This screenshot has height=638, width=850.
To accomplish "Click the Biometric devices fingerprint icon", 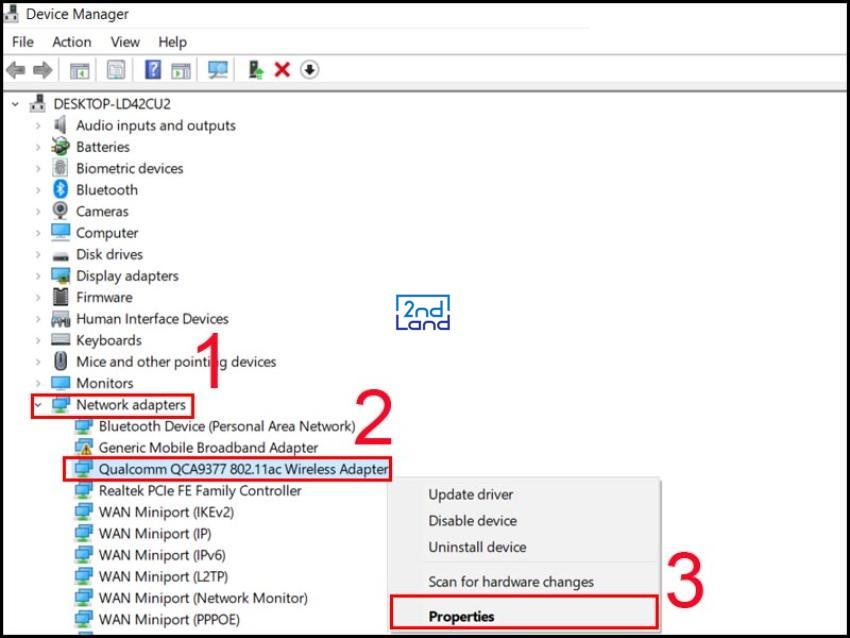I will click(60, 168).
